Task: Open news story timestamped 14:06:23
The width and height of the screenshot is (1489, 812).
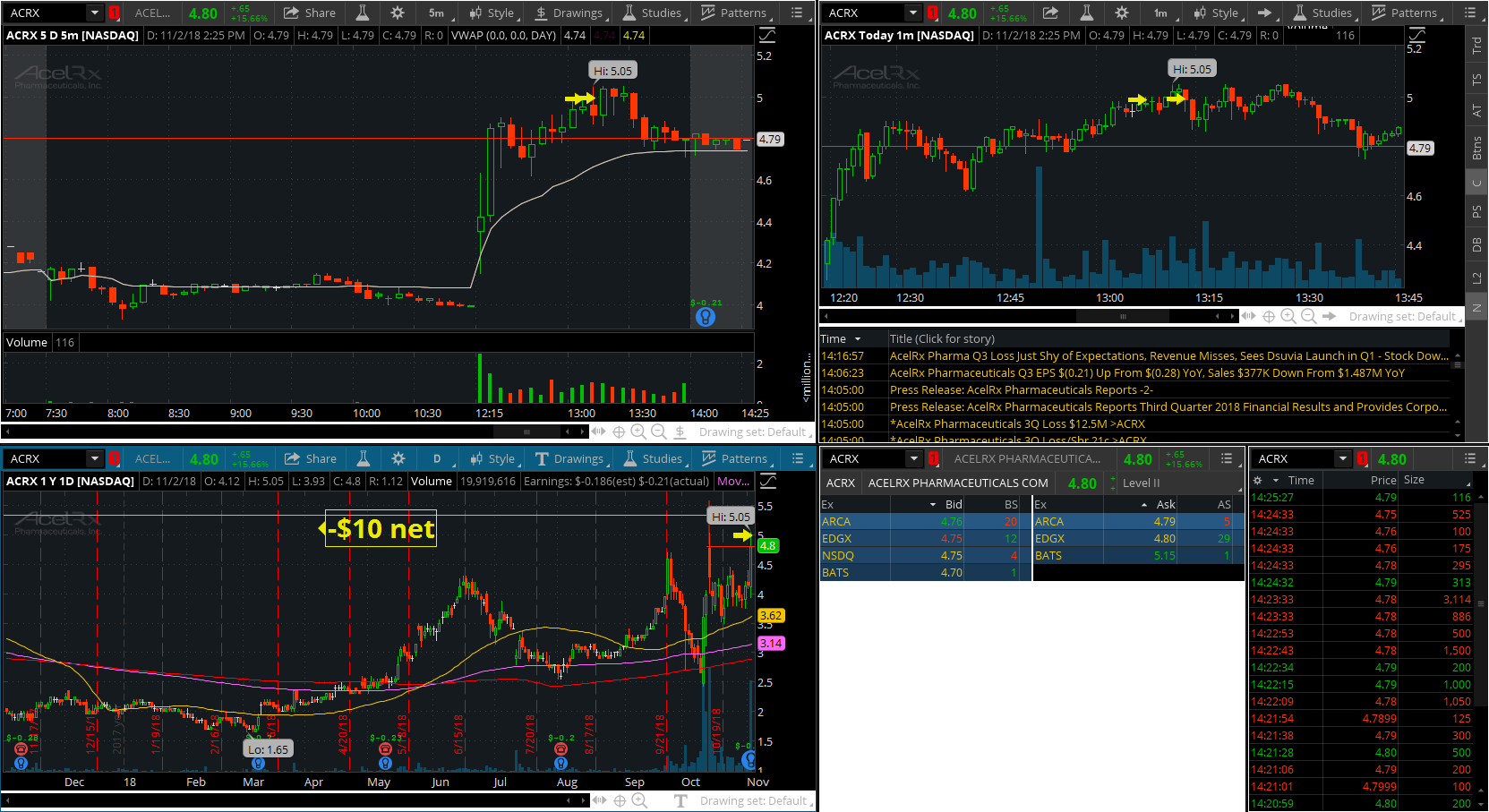Action: (1134, 373)
